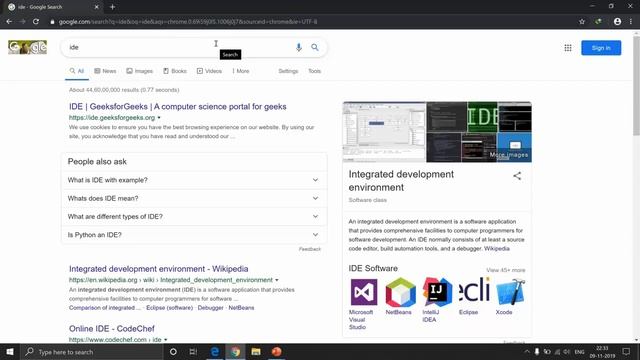The height and width of the screenshot is (360, 640).
Task: Click the Sign in button
Action: pyautogui.click(x=601, y=48)
